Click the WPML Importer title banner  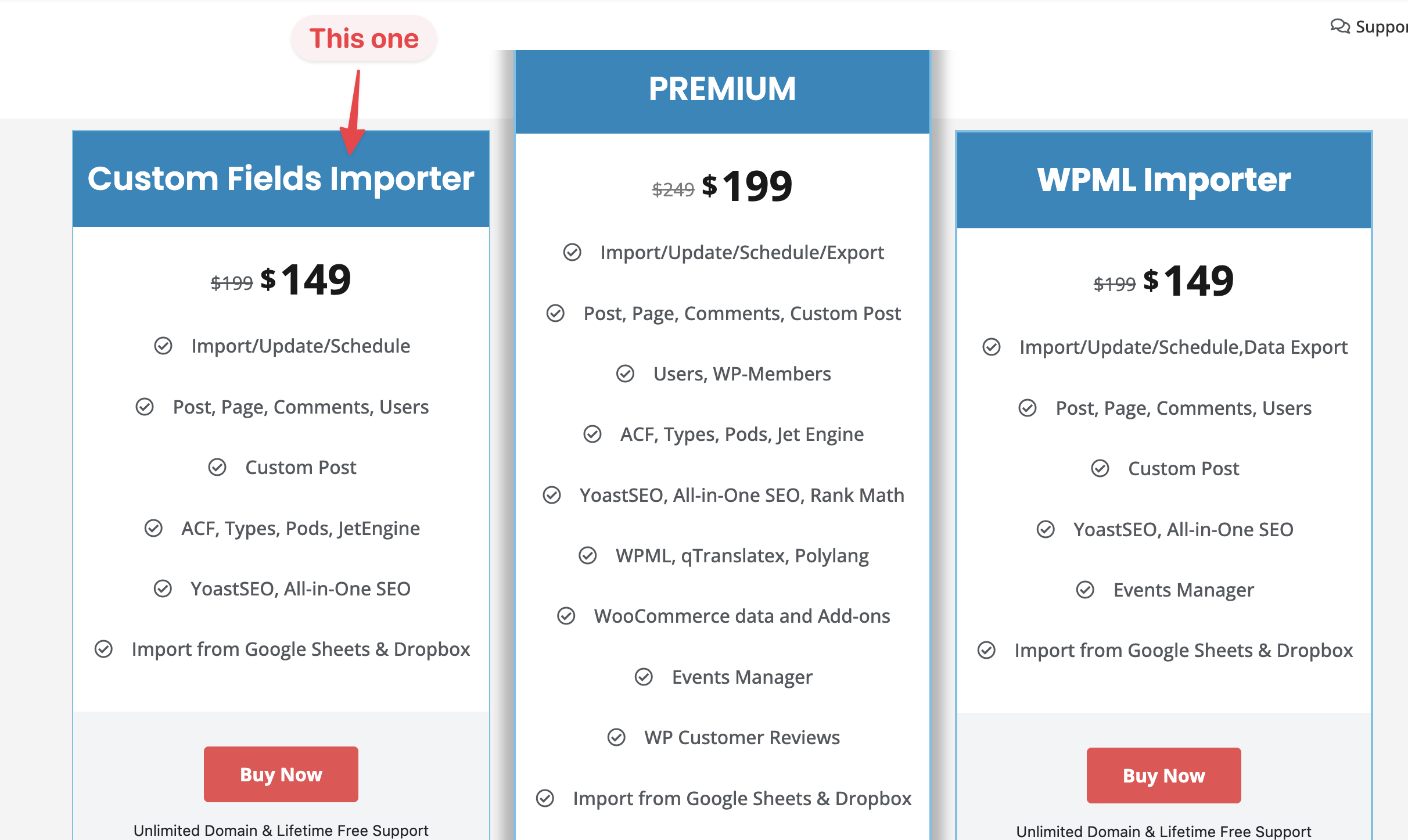(1163, 180)
